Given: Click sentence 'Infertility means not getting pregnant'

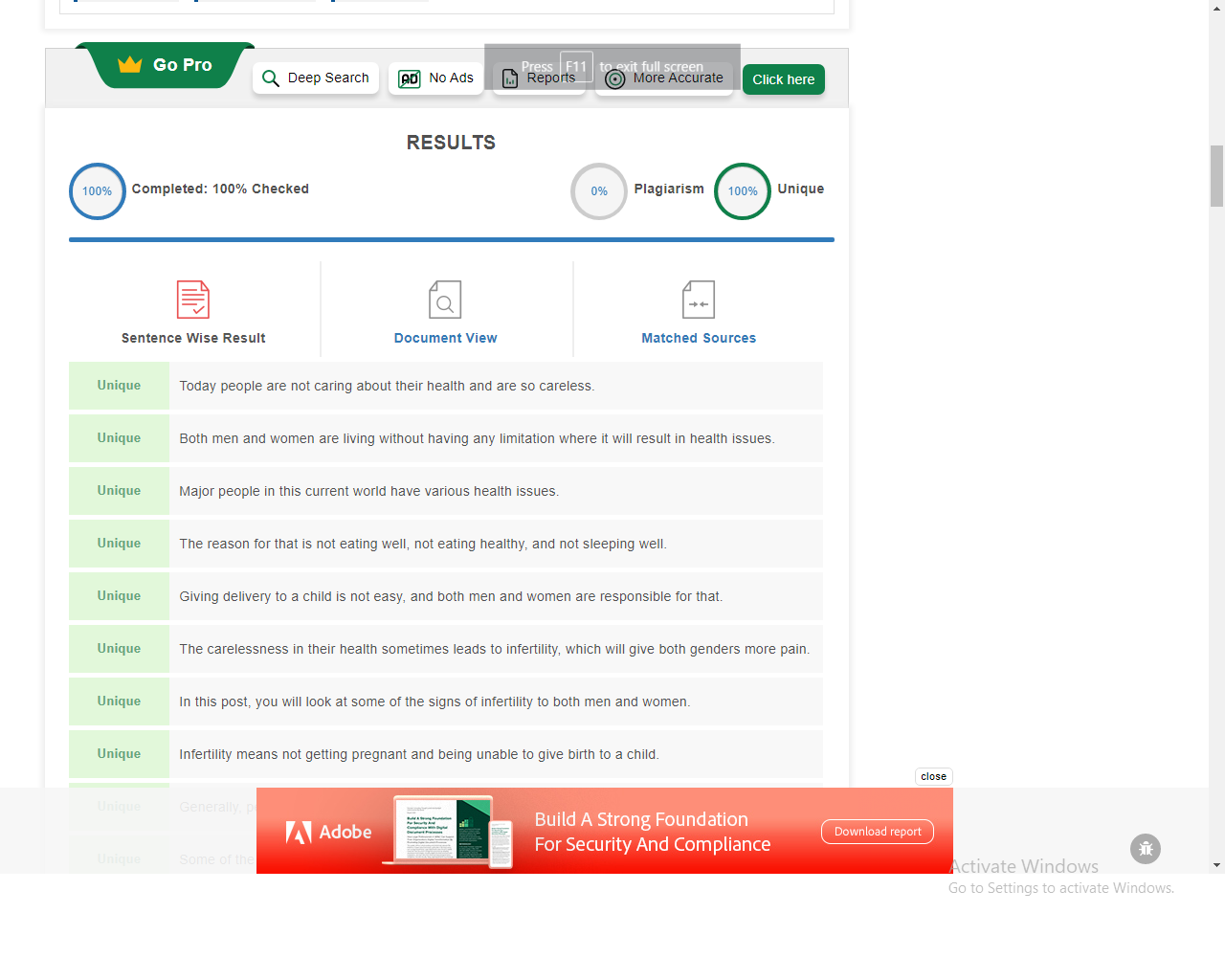Looking at the screenshot, I should (419, 754).
